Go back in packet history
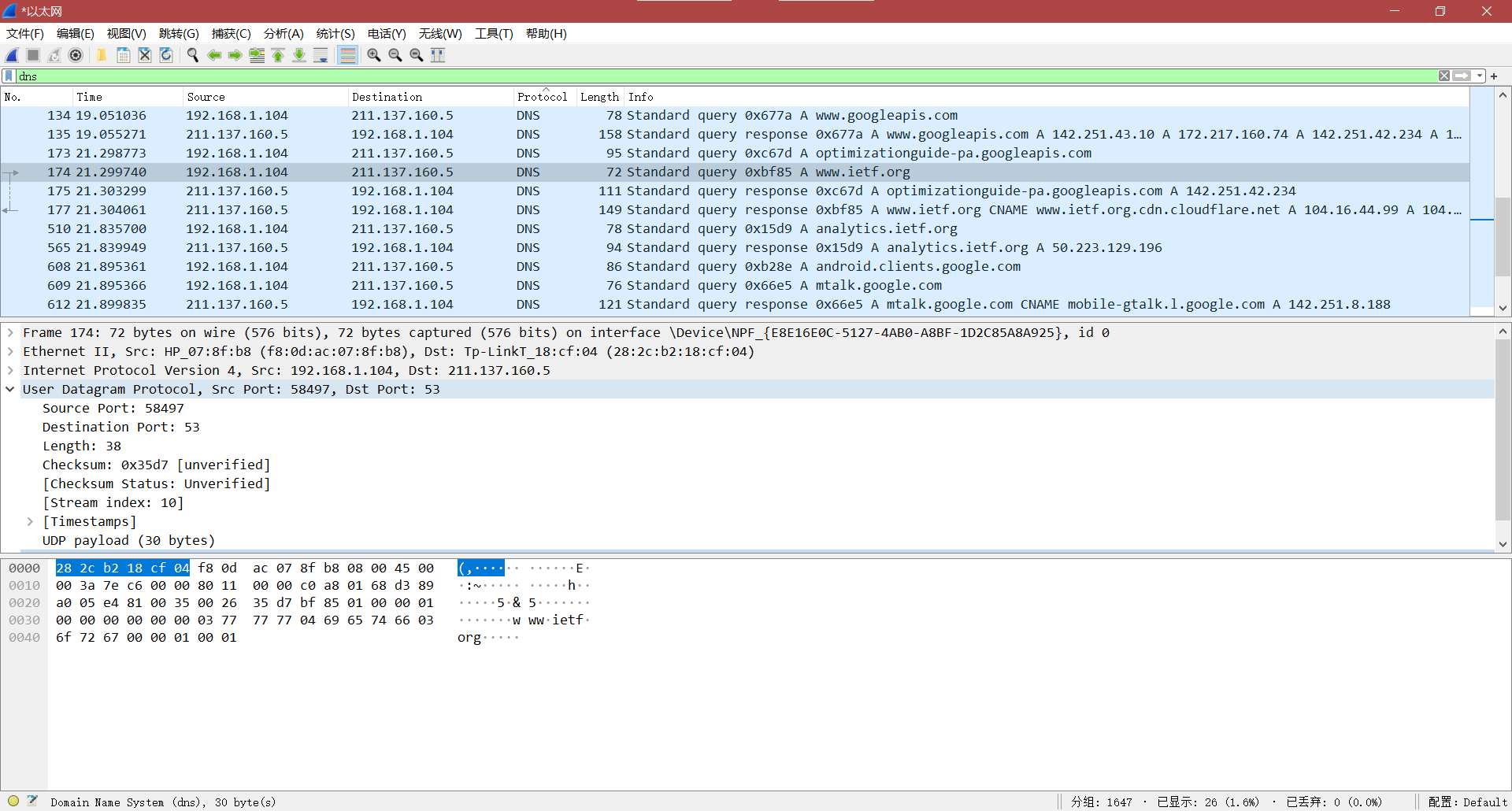The height and width of the screenshot is (811, 1512). [213, 55]
